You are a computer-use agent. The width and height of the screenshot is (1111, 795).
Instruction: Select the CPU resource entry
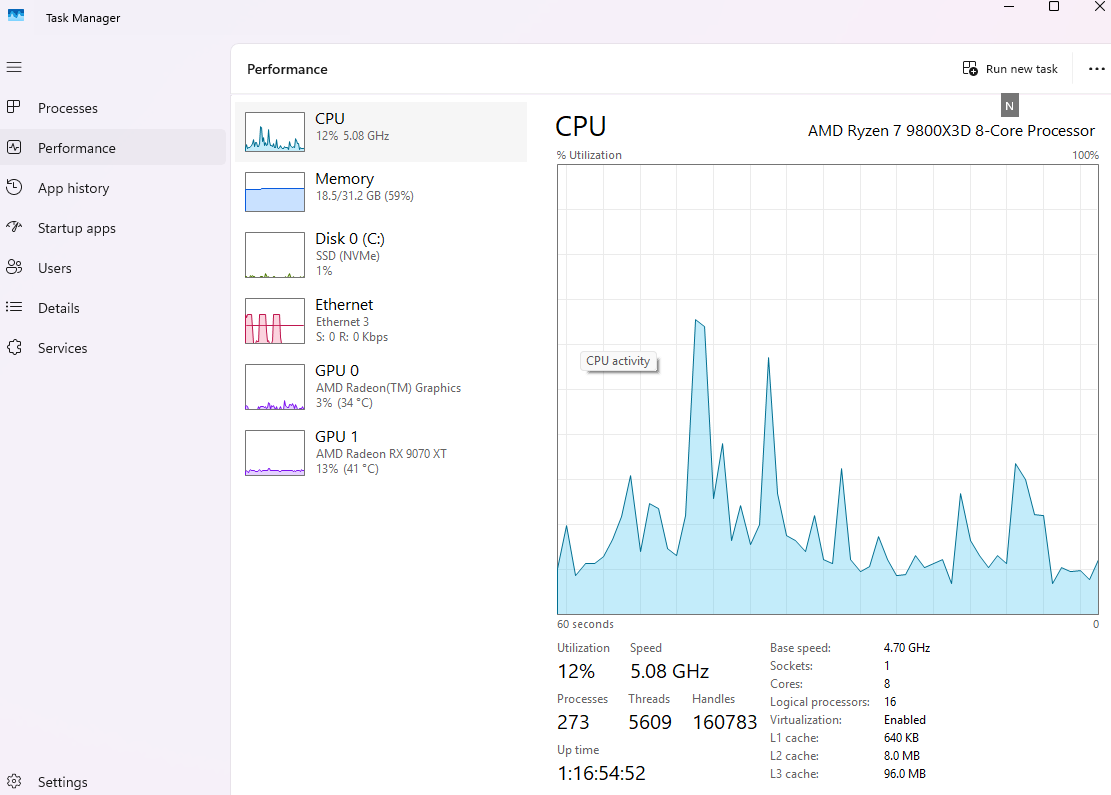[380, 131]
